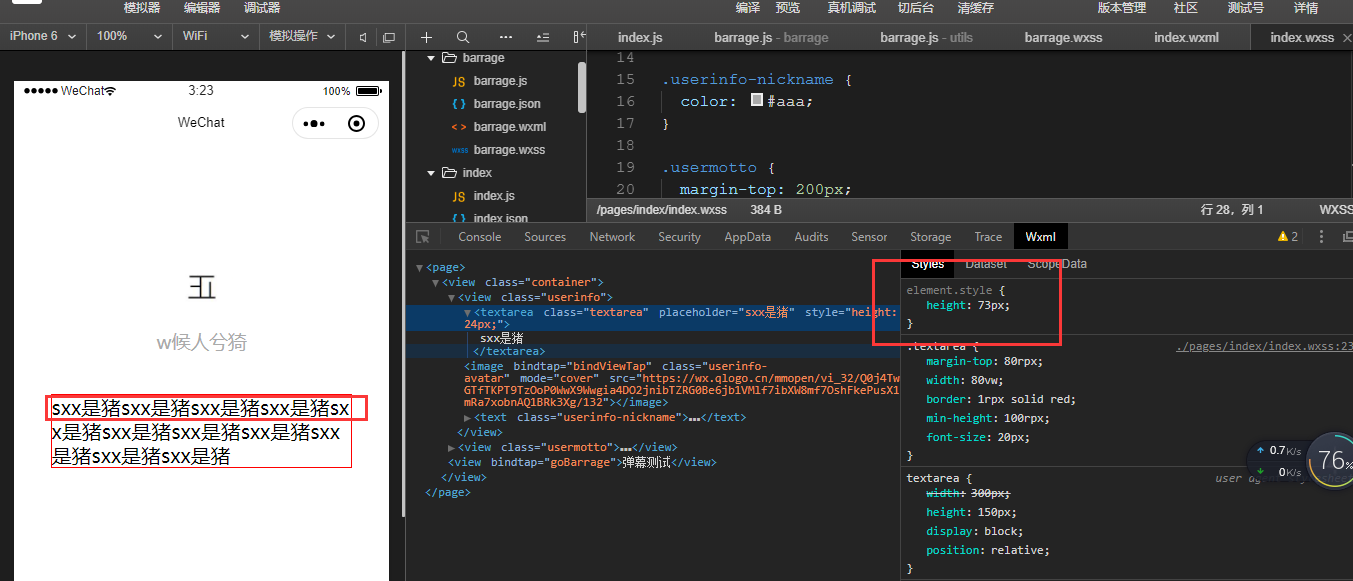Open the more options (...) icon

point(505,35)
